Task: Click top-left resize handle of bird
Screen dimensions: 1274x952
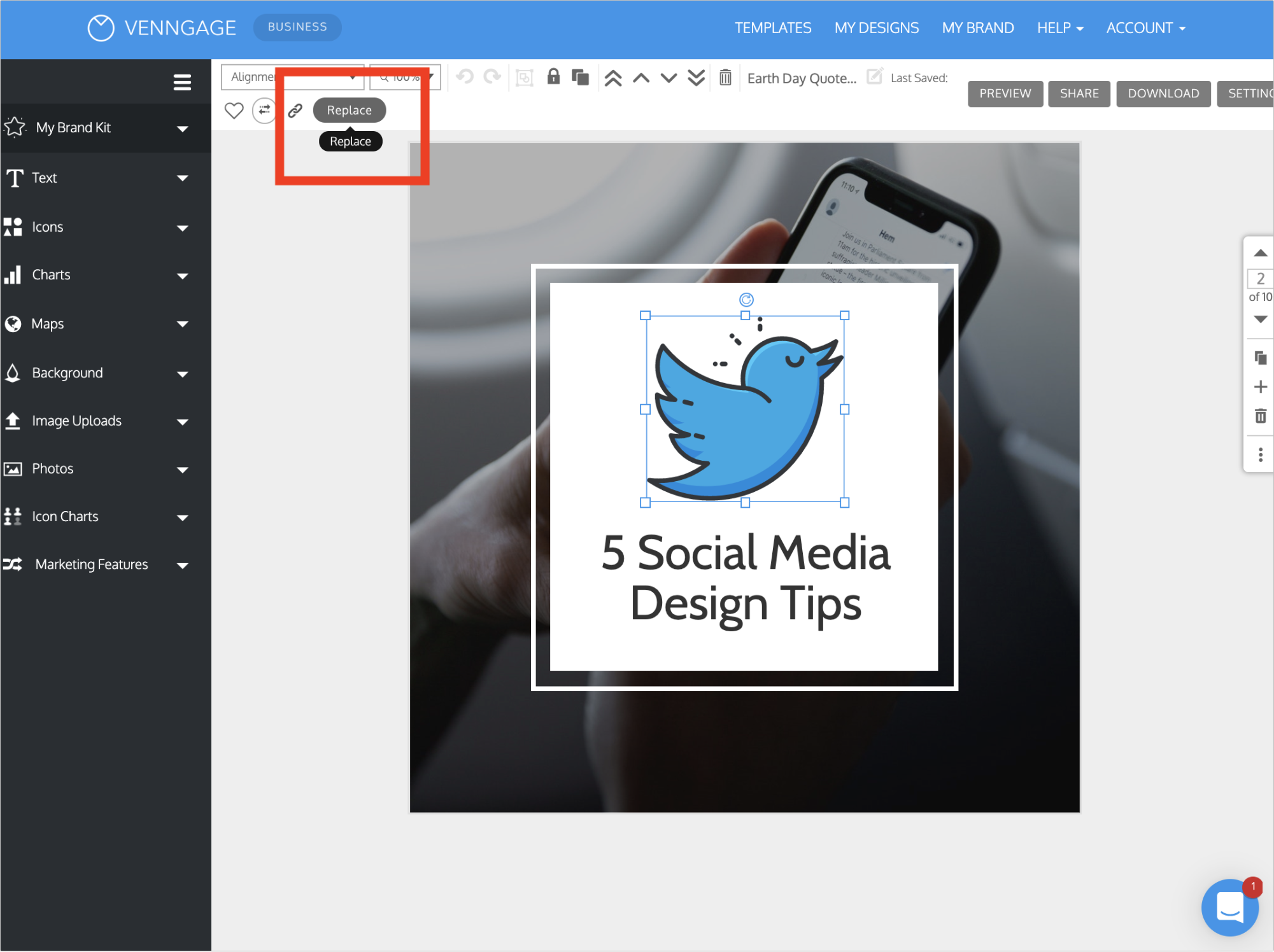Action: coord(645,315)
